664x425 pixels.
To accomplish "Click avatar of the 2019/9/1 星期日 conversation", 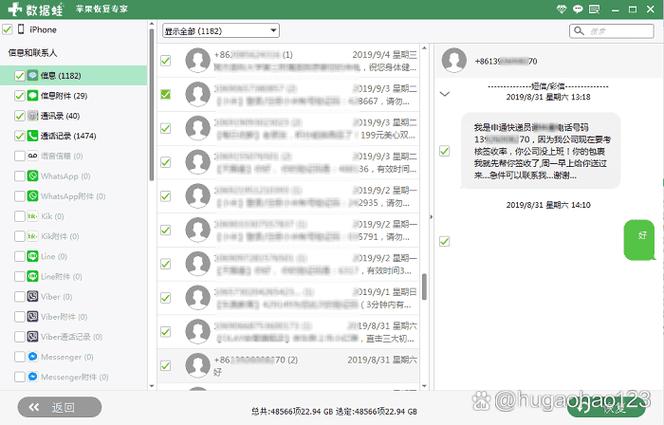I will click(198, 298).
